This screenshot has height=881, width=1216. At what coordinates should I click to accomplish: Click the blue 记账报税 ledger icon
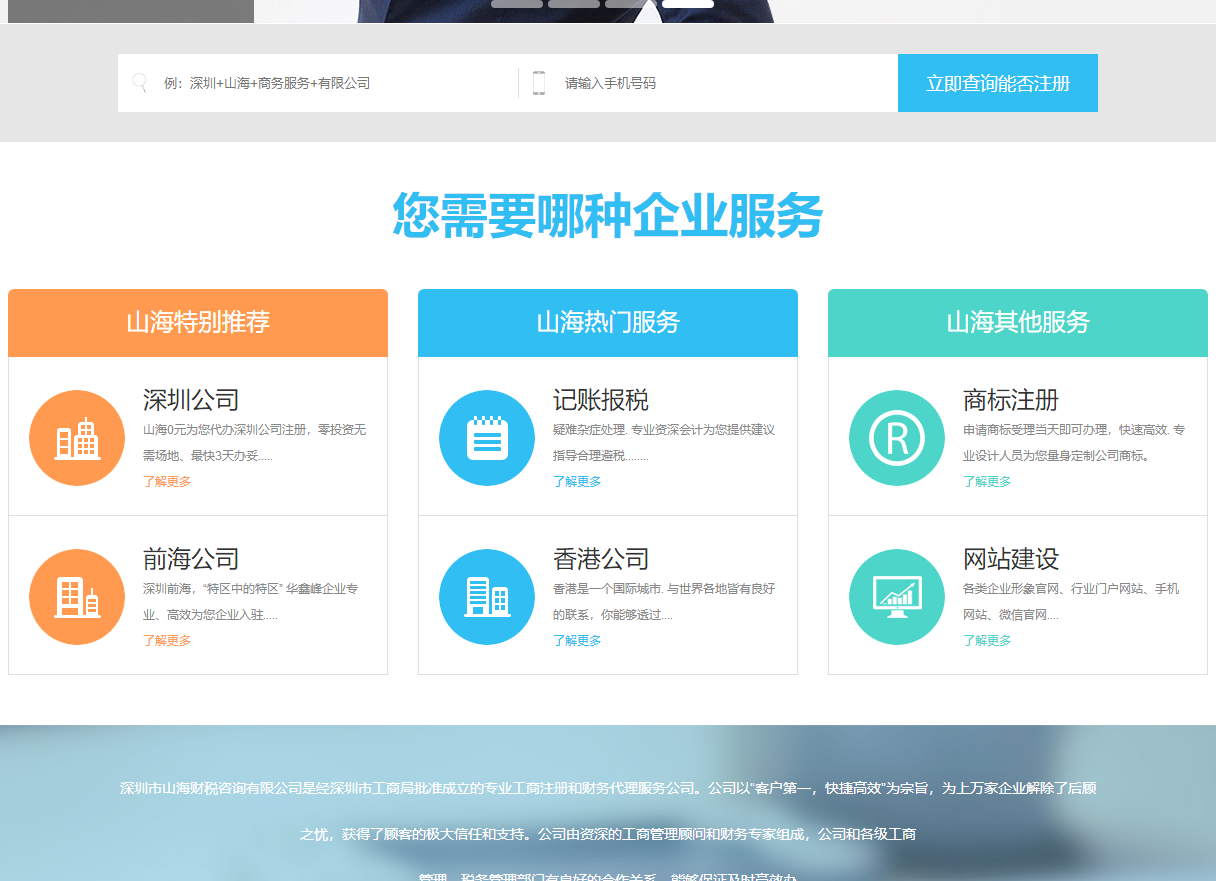487,437
